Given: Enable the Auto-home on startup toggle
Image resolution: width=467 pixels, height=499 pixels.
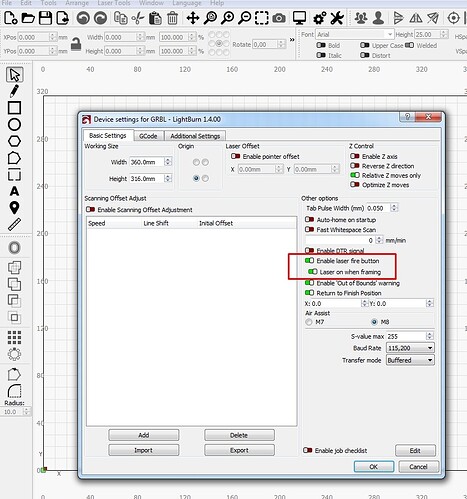Looking at the screenshot, I should (309, 220).
